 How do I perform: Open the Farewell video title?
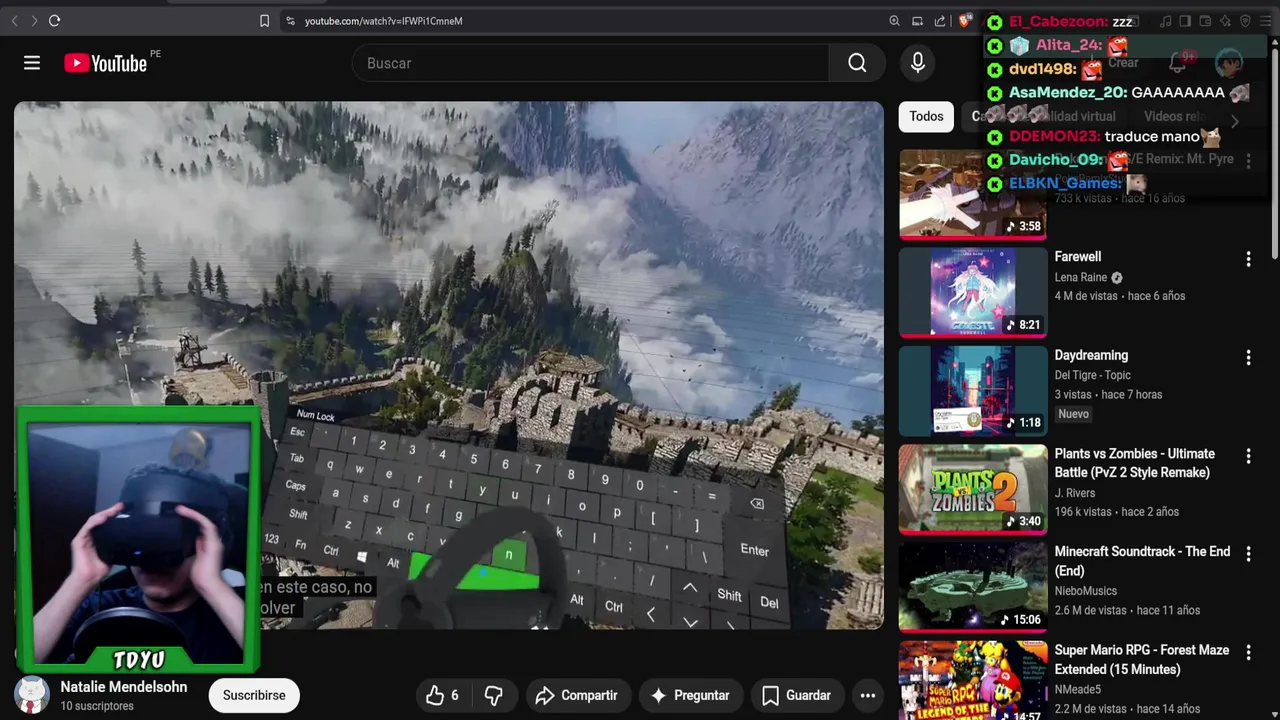(1078, 257)
